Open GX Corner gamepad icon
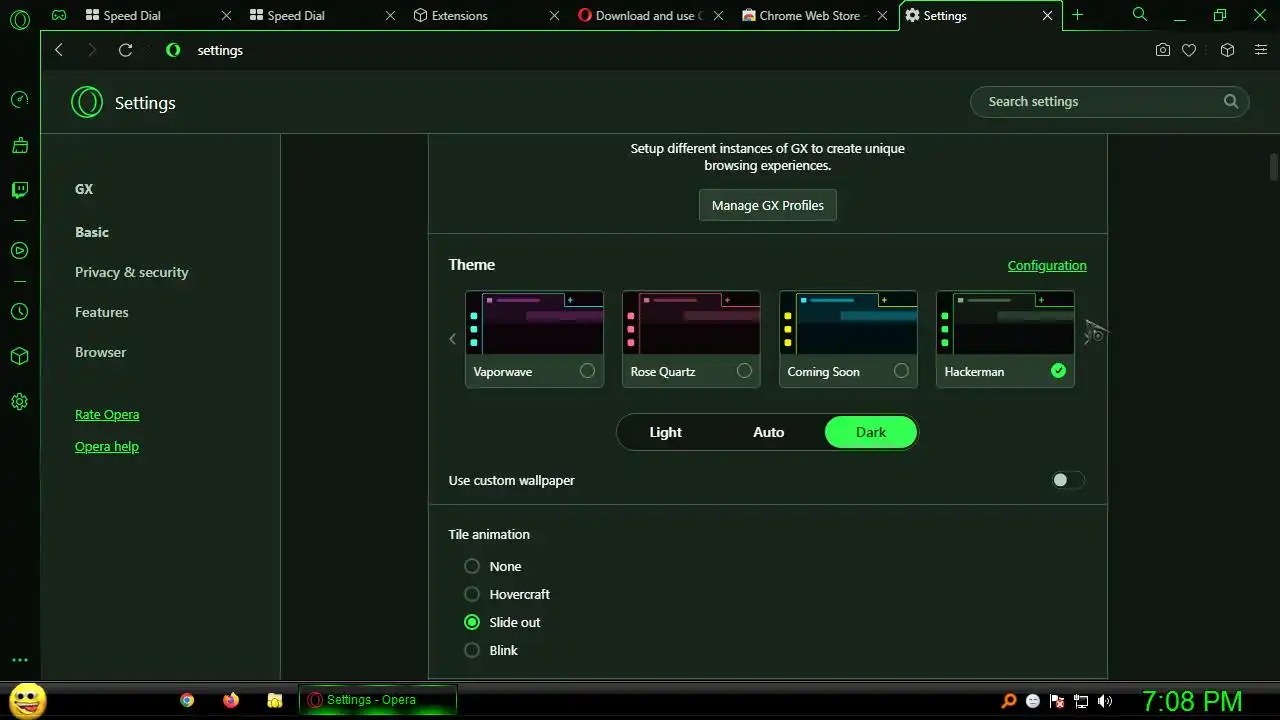1280x720 pixels. [x=59, y=15]
